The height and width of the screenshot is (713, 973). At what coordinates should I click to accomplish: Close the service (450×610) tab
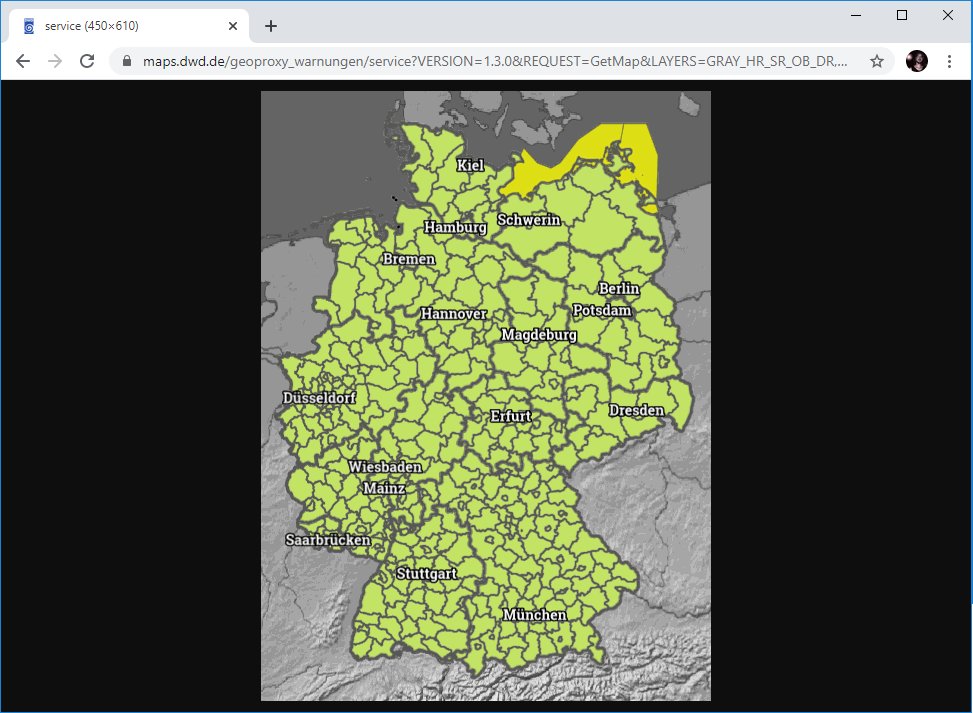click(233, 26)
